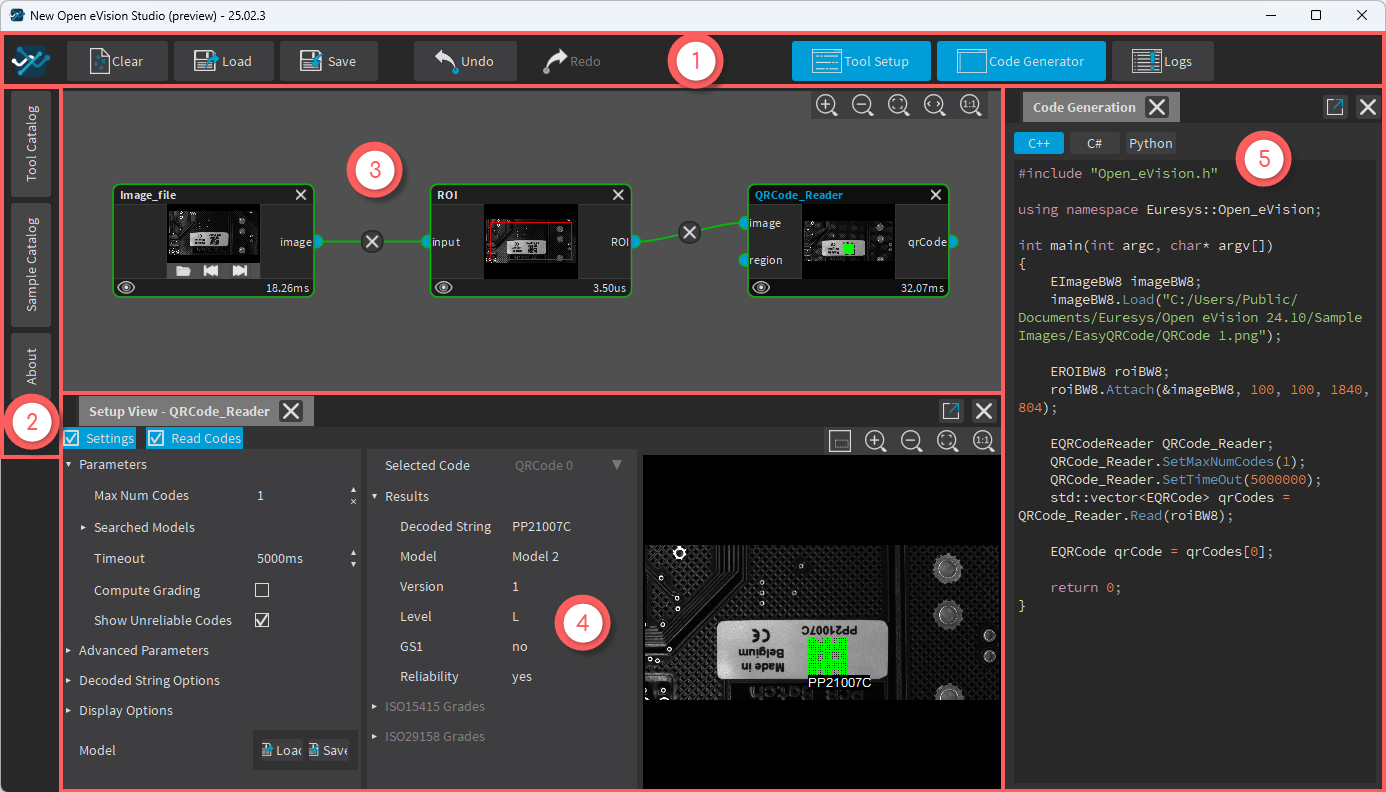Skip to next image in Image_file node
1386x792 pixels.
click(239, 271)
